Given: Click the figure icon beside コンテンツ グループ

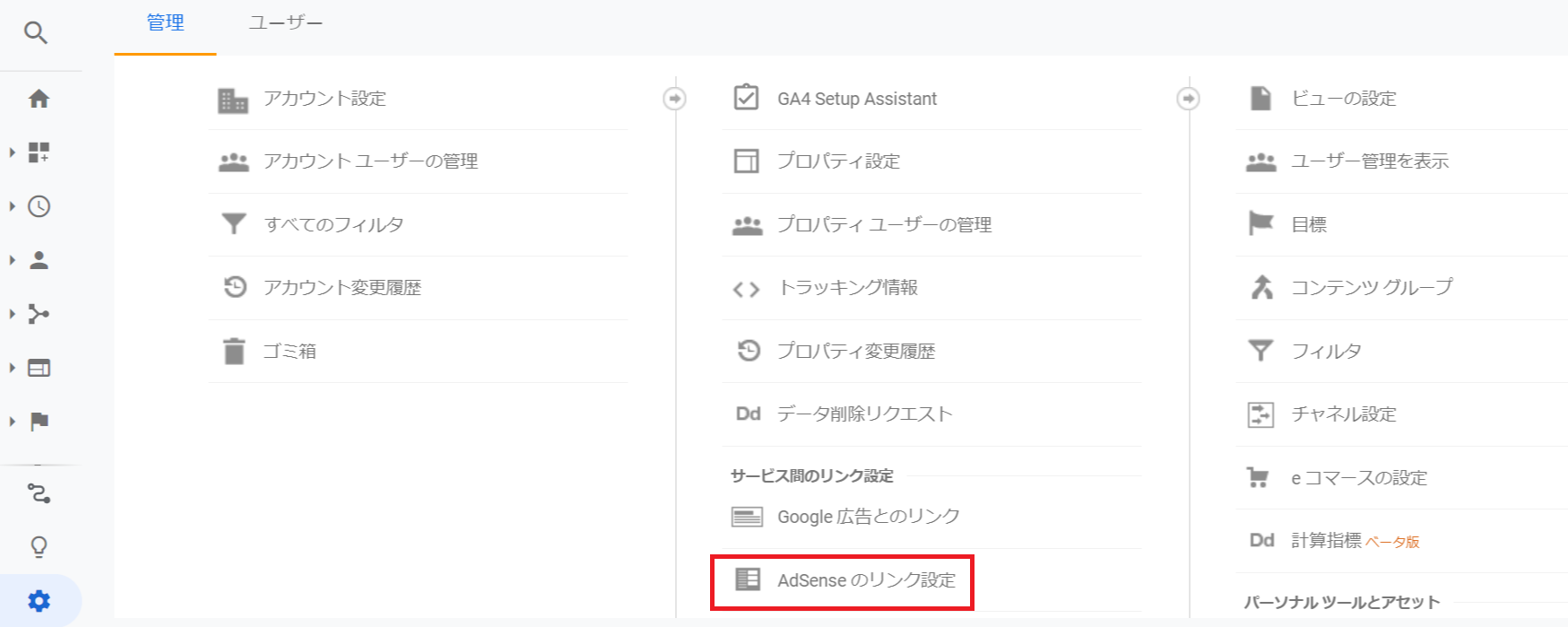Looking at the screenshot, I should point(1261,287).
